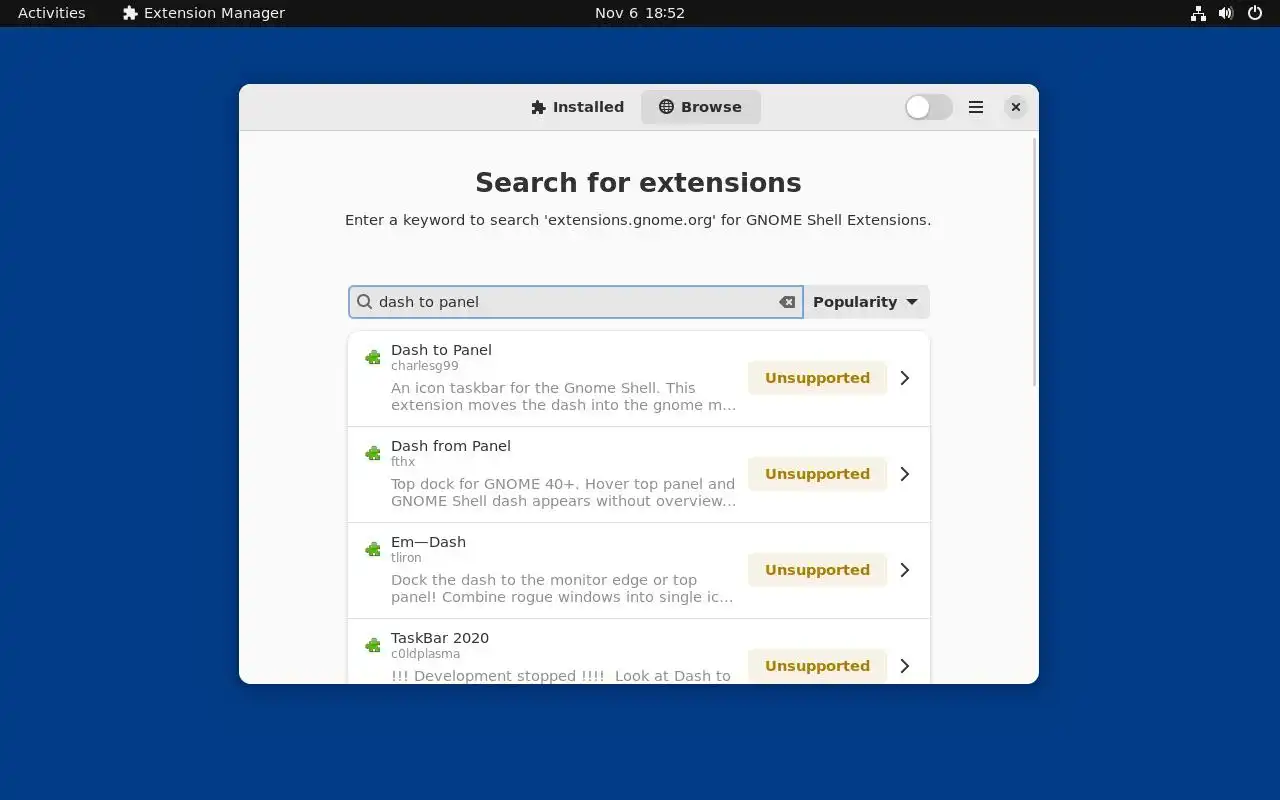
Task: Select the 'TaskBar 2020' title text
Action: (440, 638)
